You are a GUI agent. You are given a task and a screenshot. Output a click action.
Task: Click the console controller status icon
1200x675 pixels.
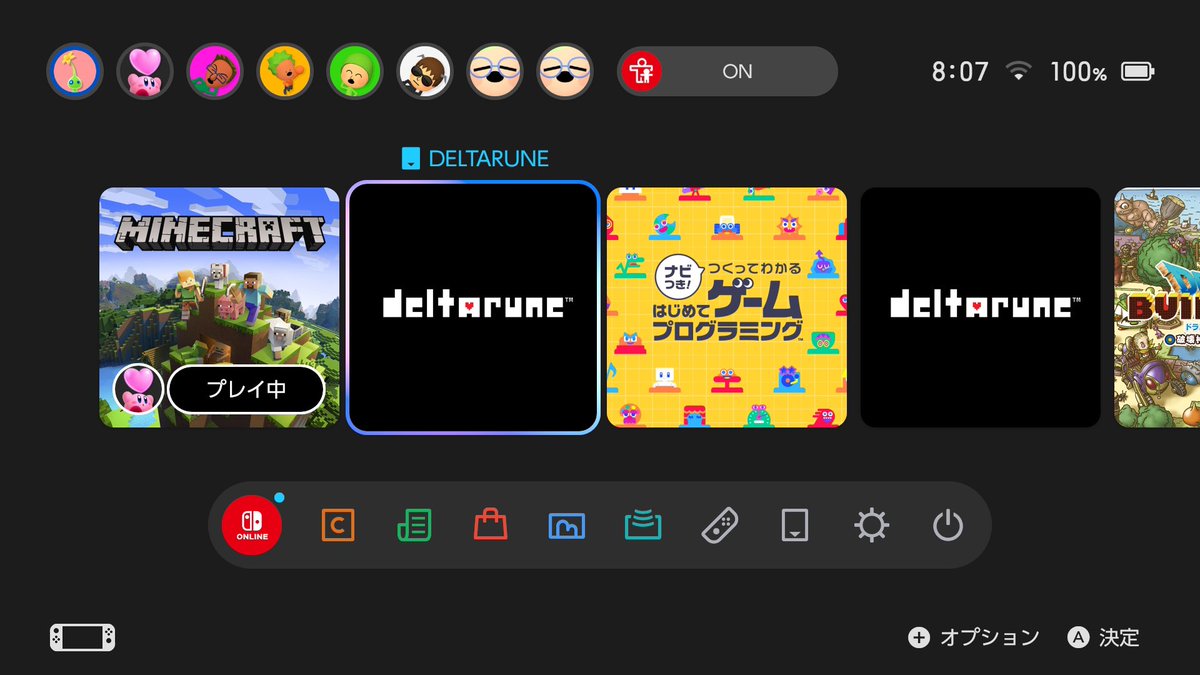click(82, 637)
